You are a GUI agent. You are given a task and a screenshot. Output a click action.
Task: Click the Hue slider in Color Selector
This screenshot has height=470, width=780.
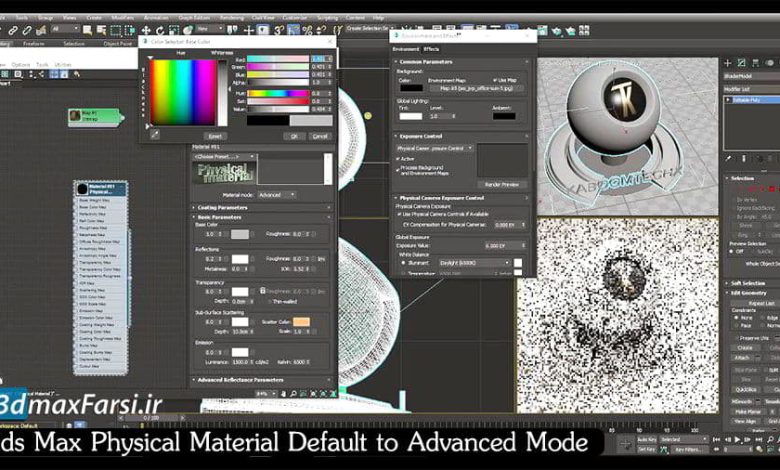point(278,93)
